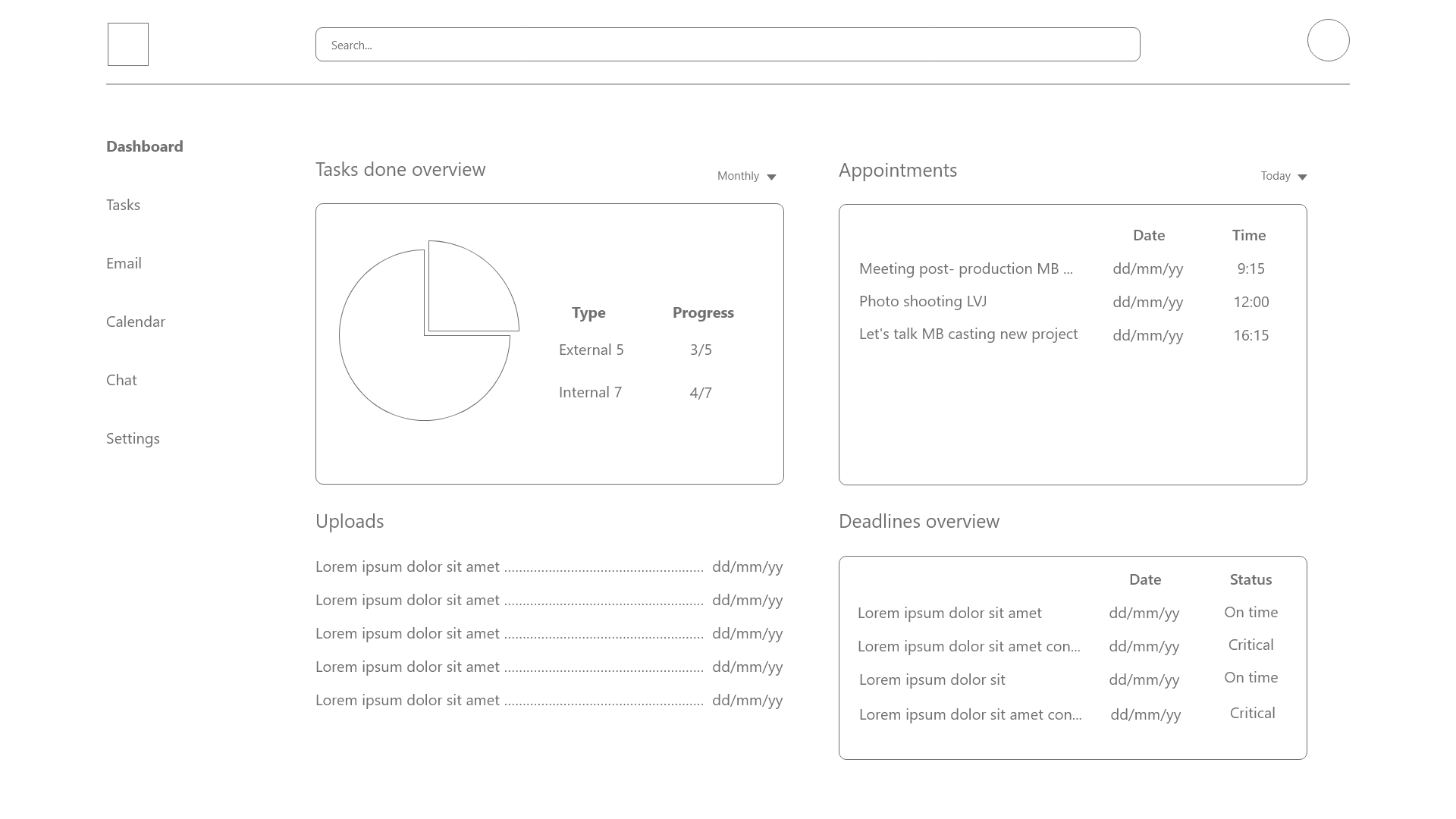Screen dimensions: 1456x819
Task: Click the 12:00 appointment time
Action: (1251, 302)
